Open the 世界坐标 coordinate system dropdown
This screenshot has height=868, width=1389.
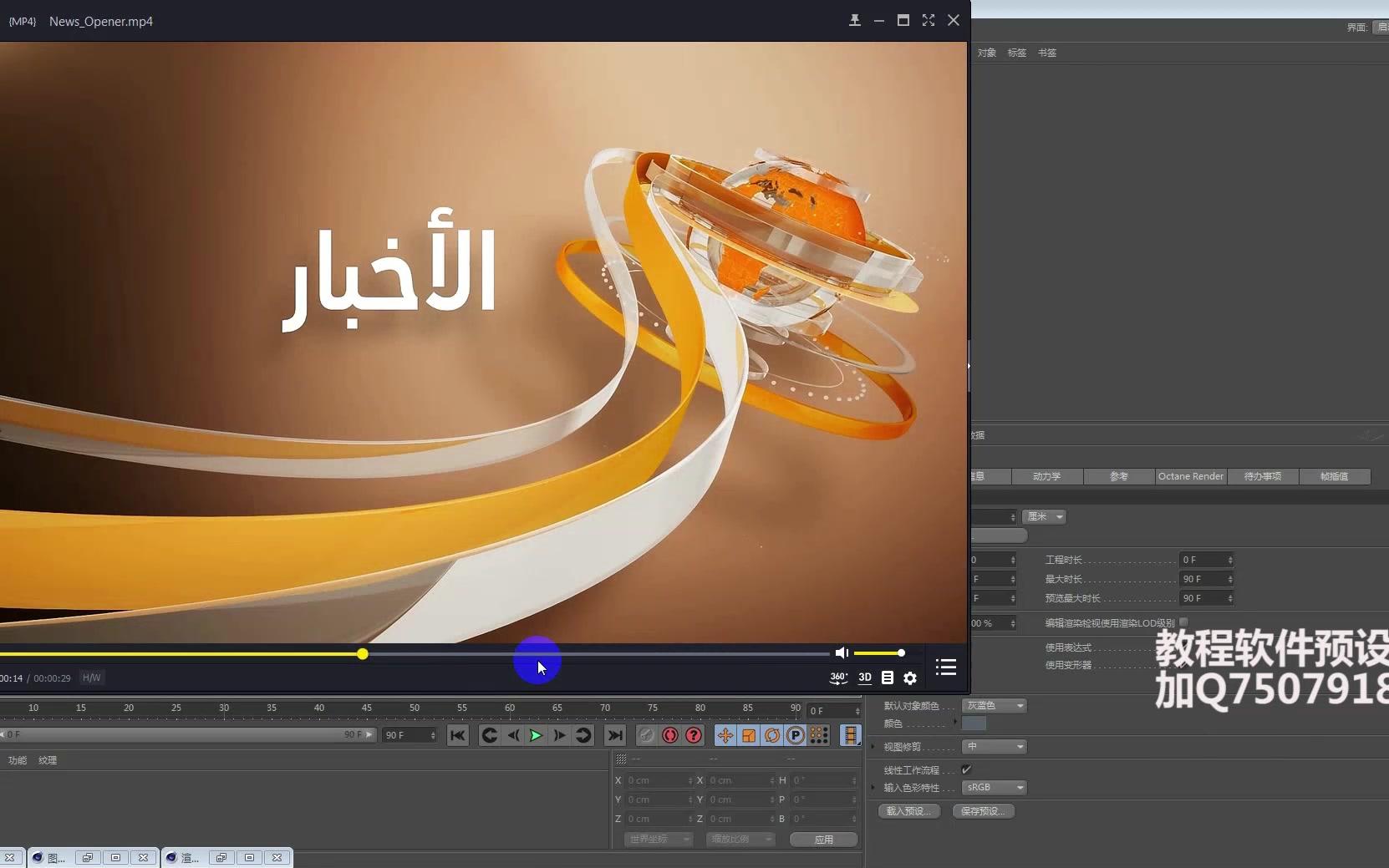[659, 839]
